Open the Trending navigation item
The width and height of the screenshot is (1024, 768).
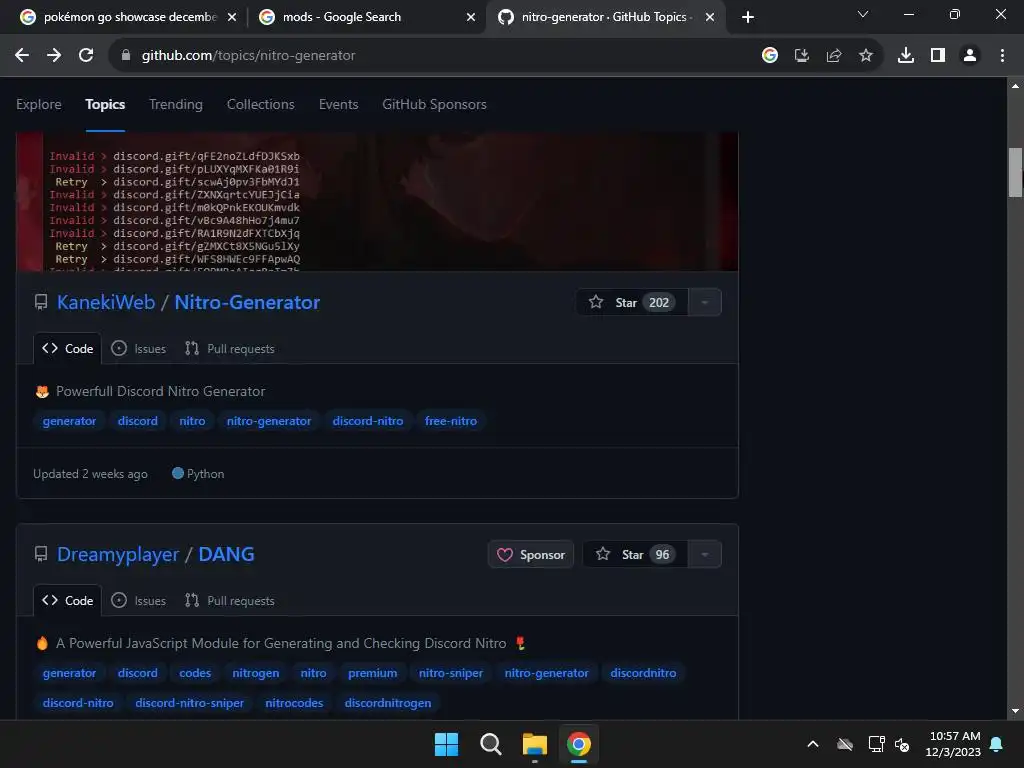(x=176, y=104)
